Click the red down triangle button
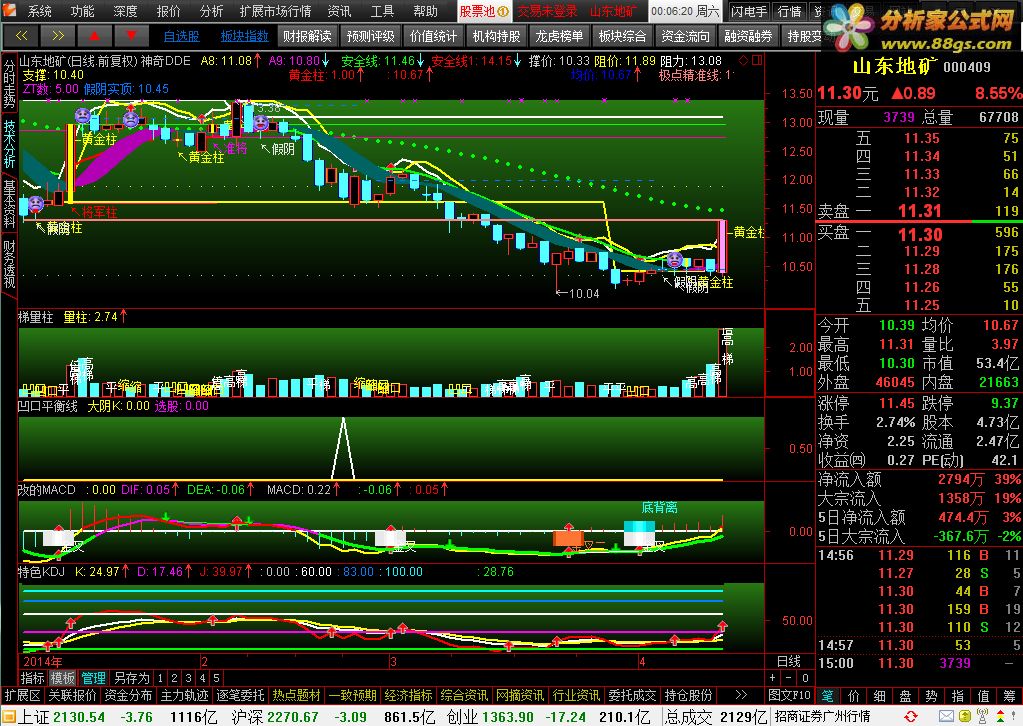Screen dimensions: 1023x726 131,36
